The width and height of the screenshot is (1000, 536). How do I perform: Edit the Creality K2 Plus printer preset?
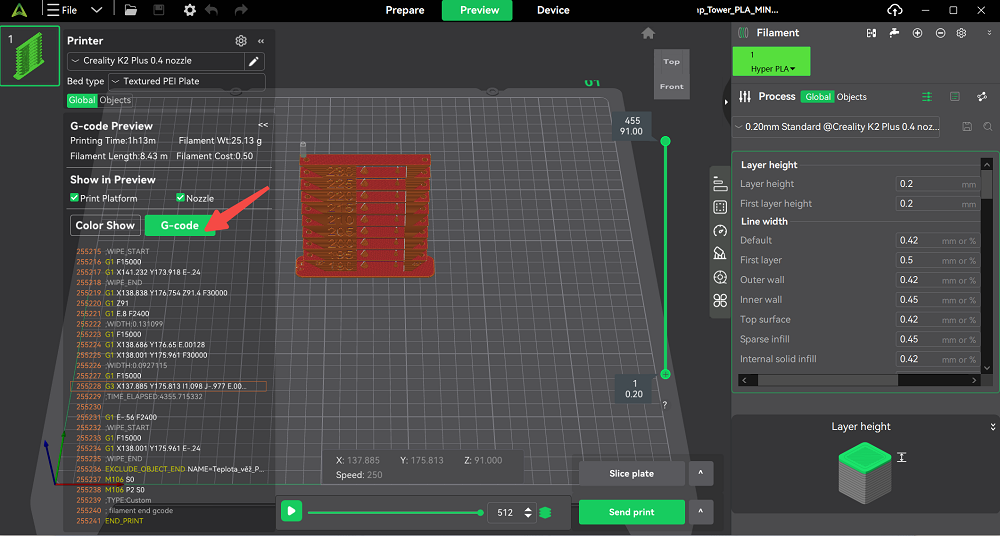tap(254, 61)
